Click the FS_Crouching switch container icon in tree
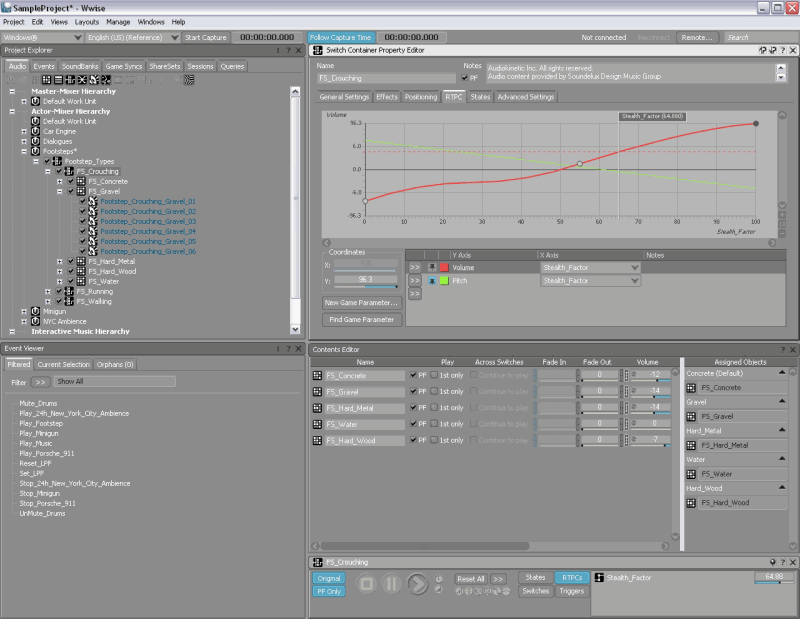The height and width of the screenshot is (619, 800). pos(69,171)
